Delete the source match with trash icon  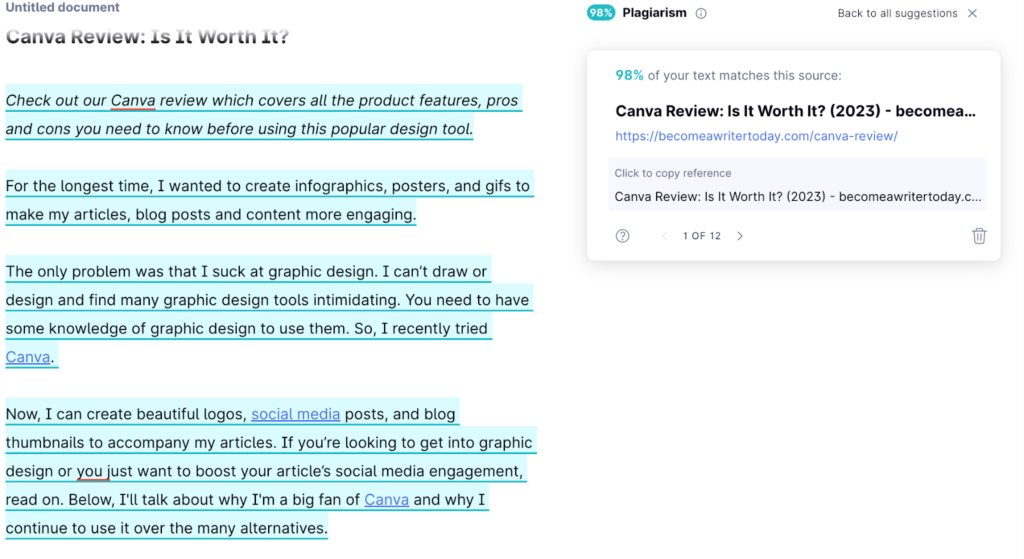point(979,236)
